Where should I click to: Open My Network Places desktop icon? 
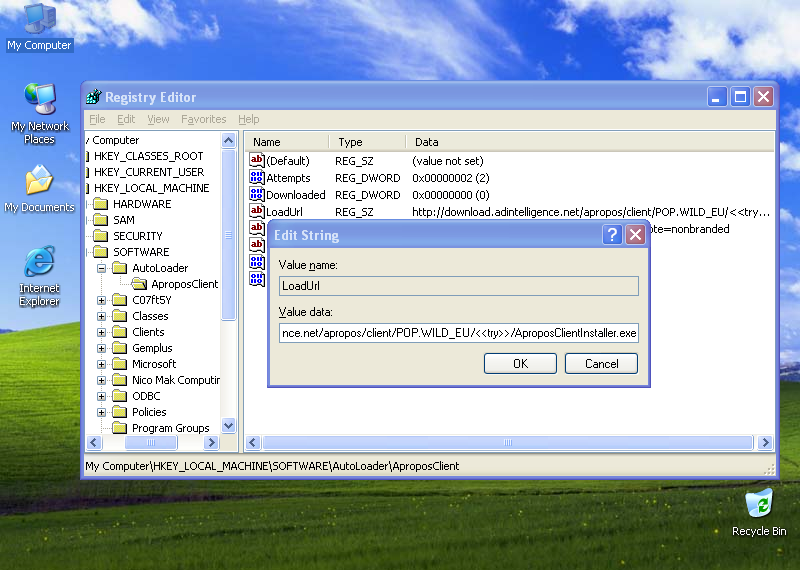click(39, 114)
